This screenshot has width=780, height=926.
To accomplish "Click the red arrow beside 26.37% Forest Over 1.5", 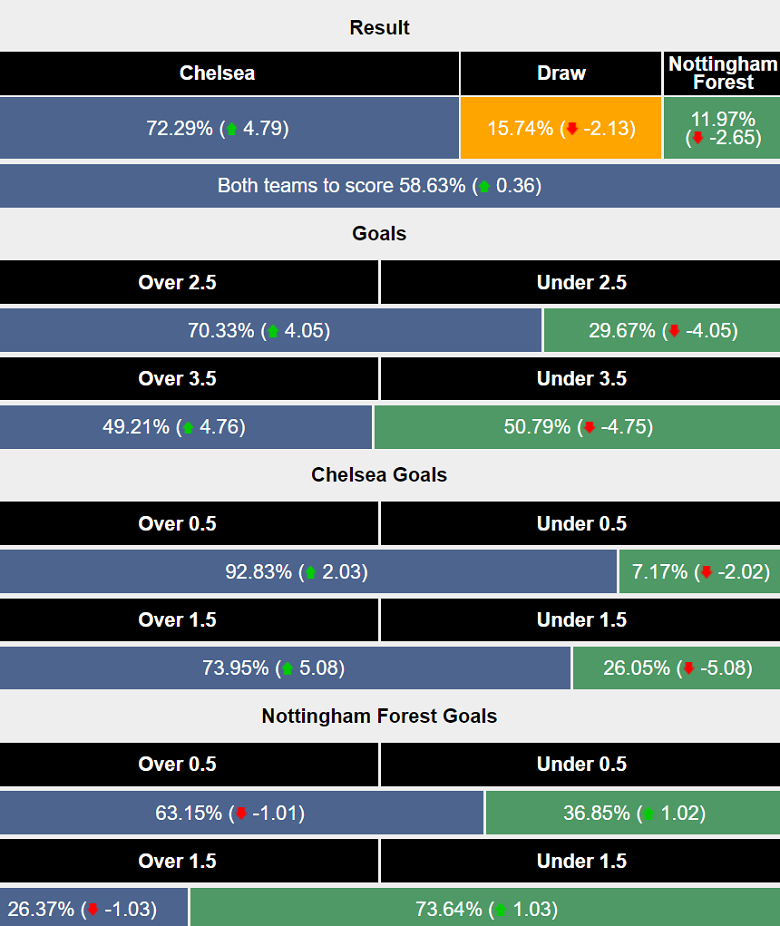I will [93, 910].
